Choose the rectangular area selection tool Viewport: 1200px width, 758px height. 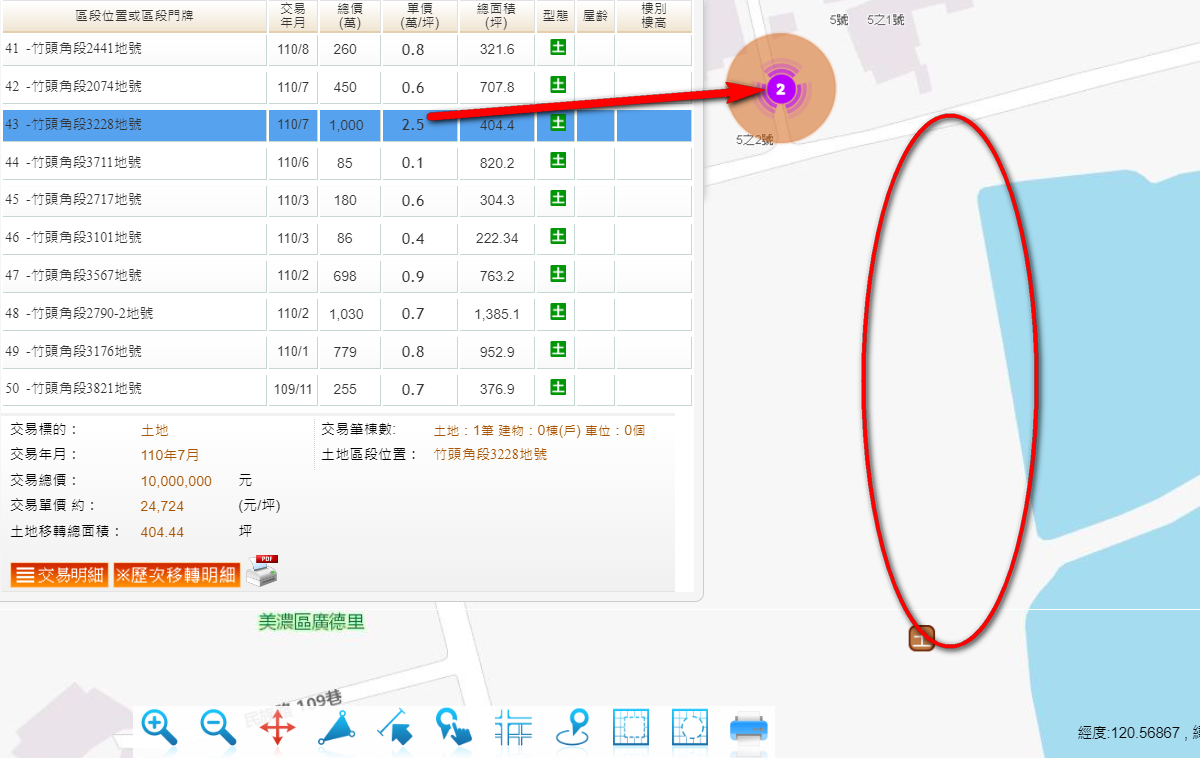(x=632, y=727)
